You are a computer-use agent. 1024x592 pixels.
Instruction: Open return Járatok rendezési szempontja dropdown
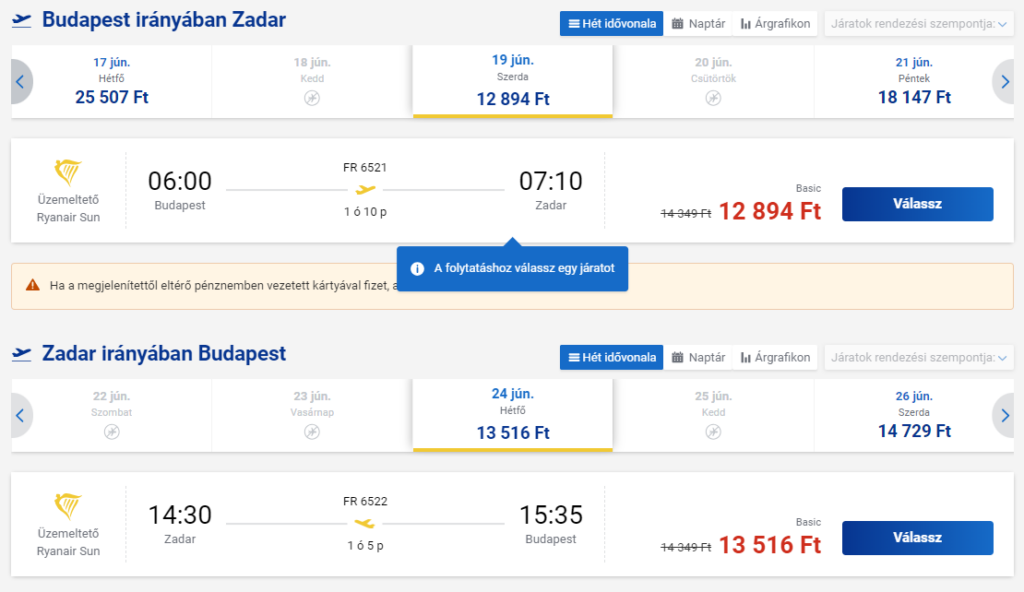919,357
